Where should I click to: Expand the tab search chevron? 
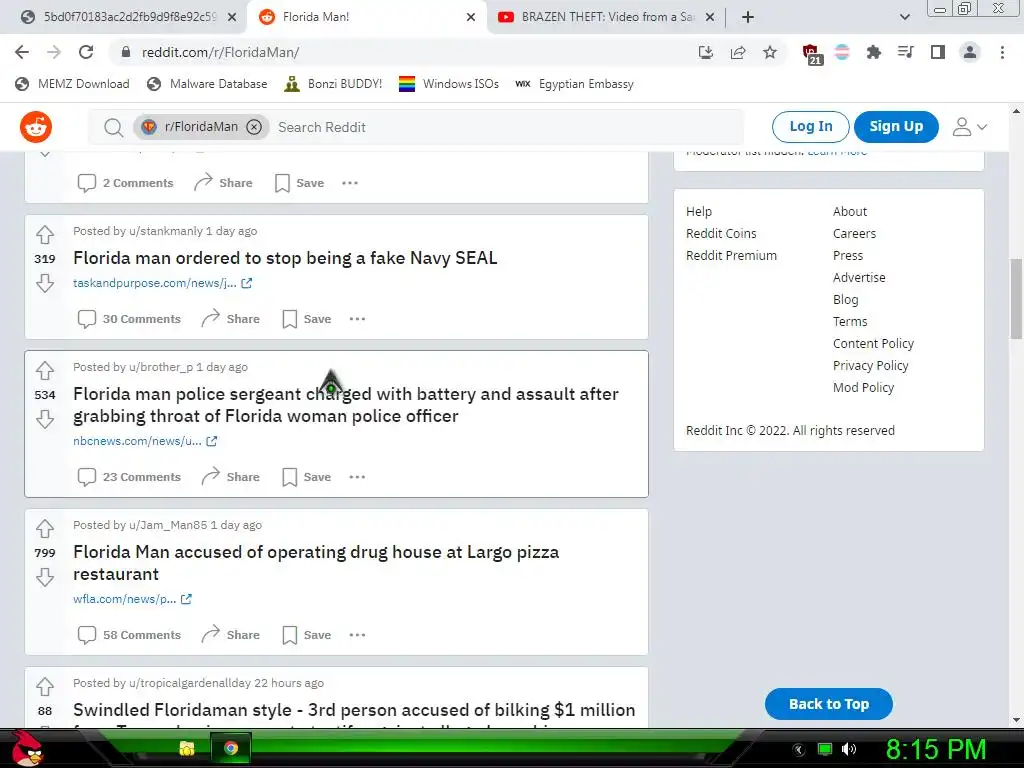pos(904,17)
